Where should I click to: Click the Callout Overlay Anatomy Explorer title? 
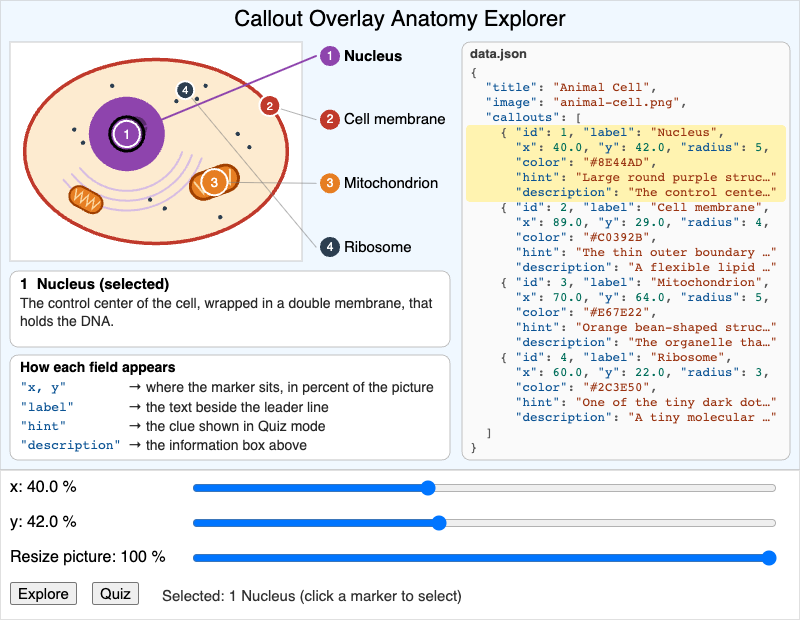(399, 19)
